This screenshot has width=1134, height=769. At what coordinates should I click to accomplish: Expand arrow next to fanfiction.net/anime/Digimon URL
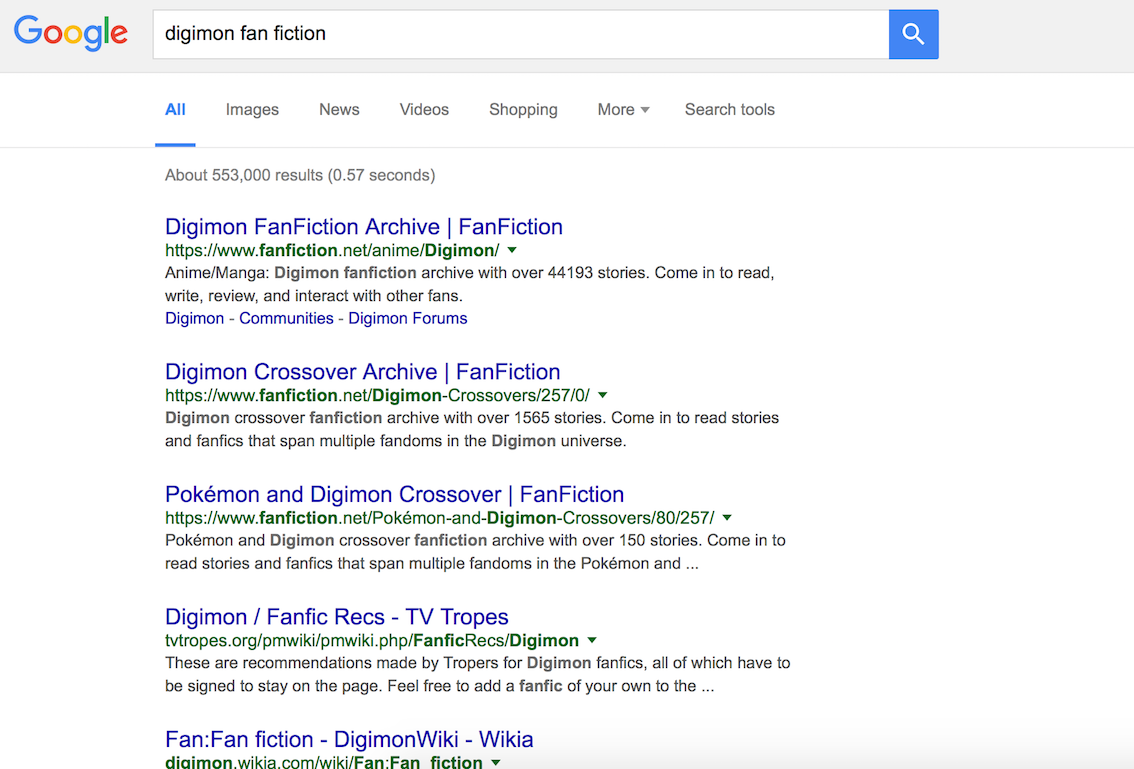(512, 250)
